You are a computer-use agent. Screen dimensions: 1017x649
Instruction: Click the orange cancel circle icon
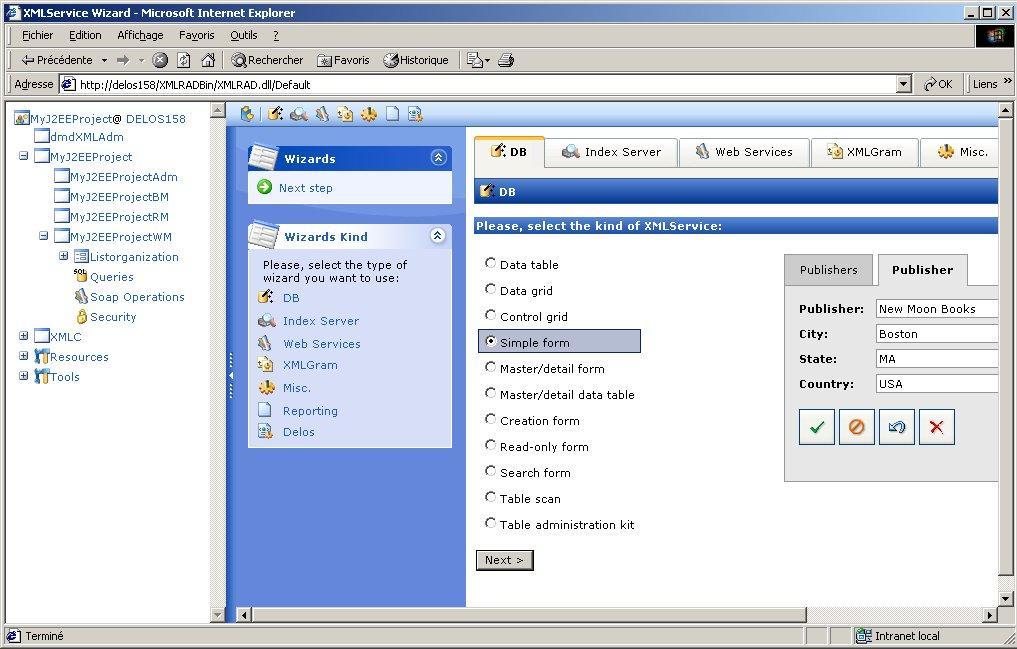(856, 427)
